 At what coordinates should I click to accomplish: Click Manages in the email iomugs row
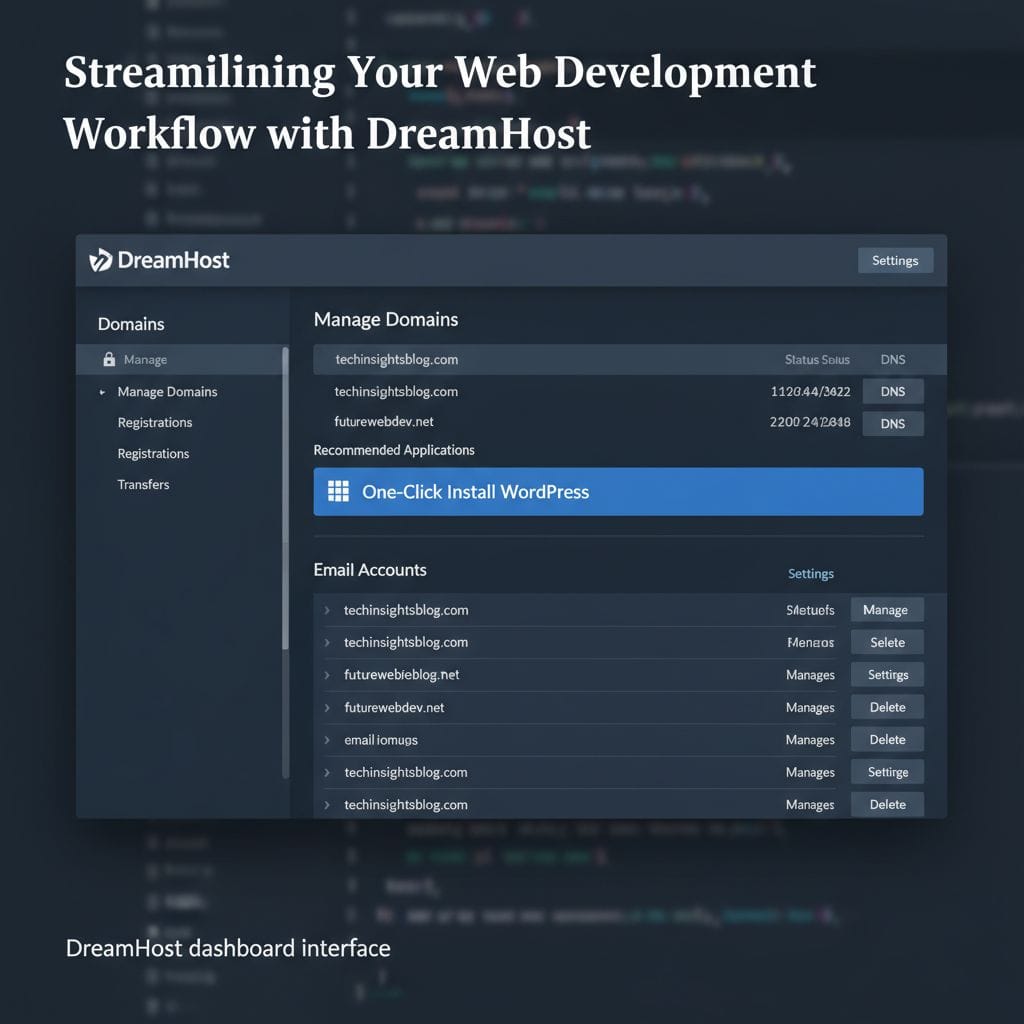[810, 740]
